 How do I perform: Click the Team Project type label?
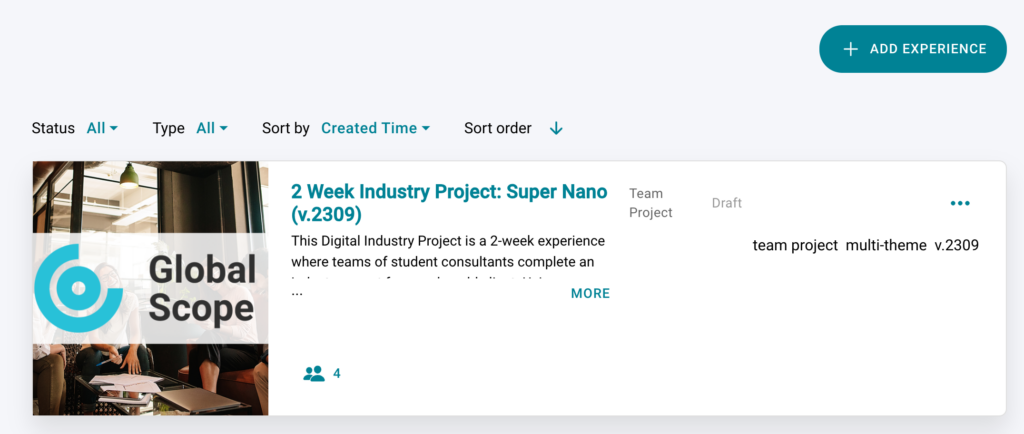click(x=650, y=203)
